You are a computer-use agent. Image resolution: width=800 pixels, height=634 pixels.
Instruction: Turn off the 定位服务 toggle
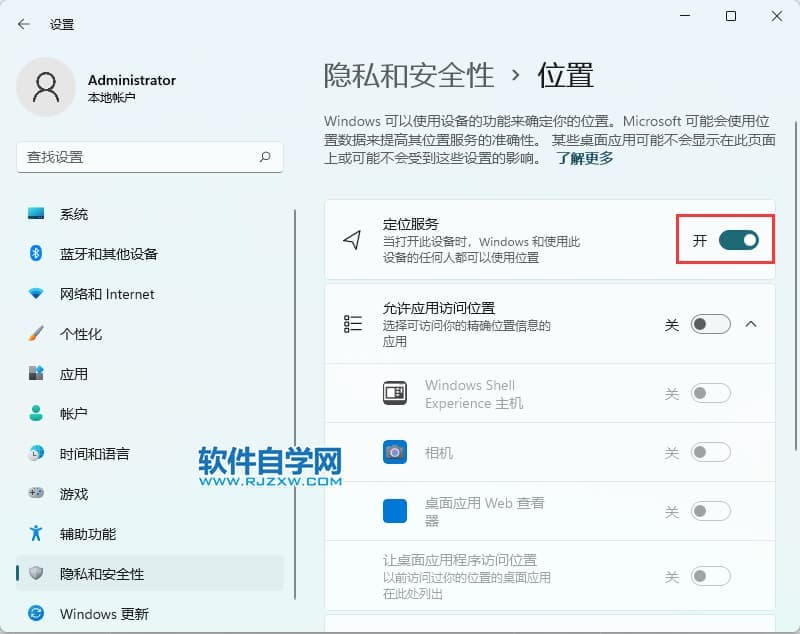[738, 240]
